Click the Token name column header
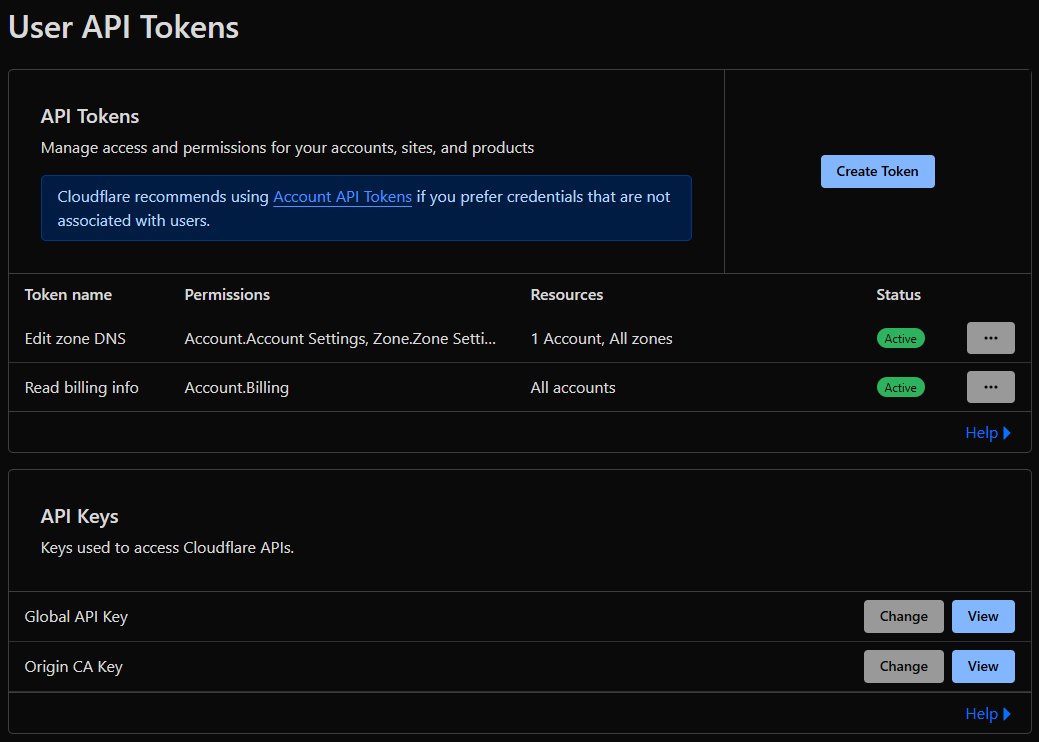 [x=68, y=295]
